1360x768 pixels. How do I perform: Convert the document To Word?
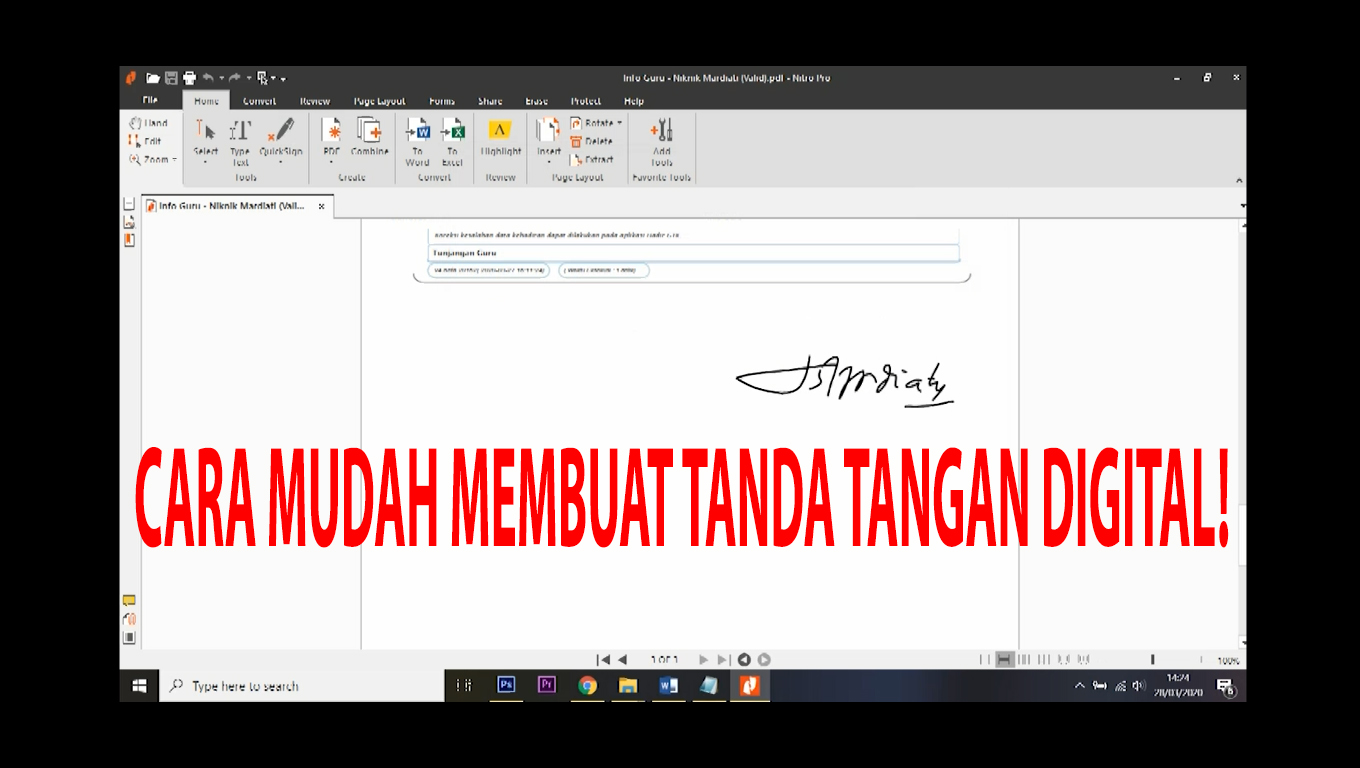click(x=417, y=142)
